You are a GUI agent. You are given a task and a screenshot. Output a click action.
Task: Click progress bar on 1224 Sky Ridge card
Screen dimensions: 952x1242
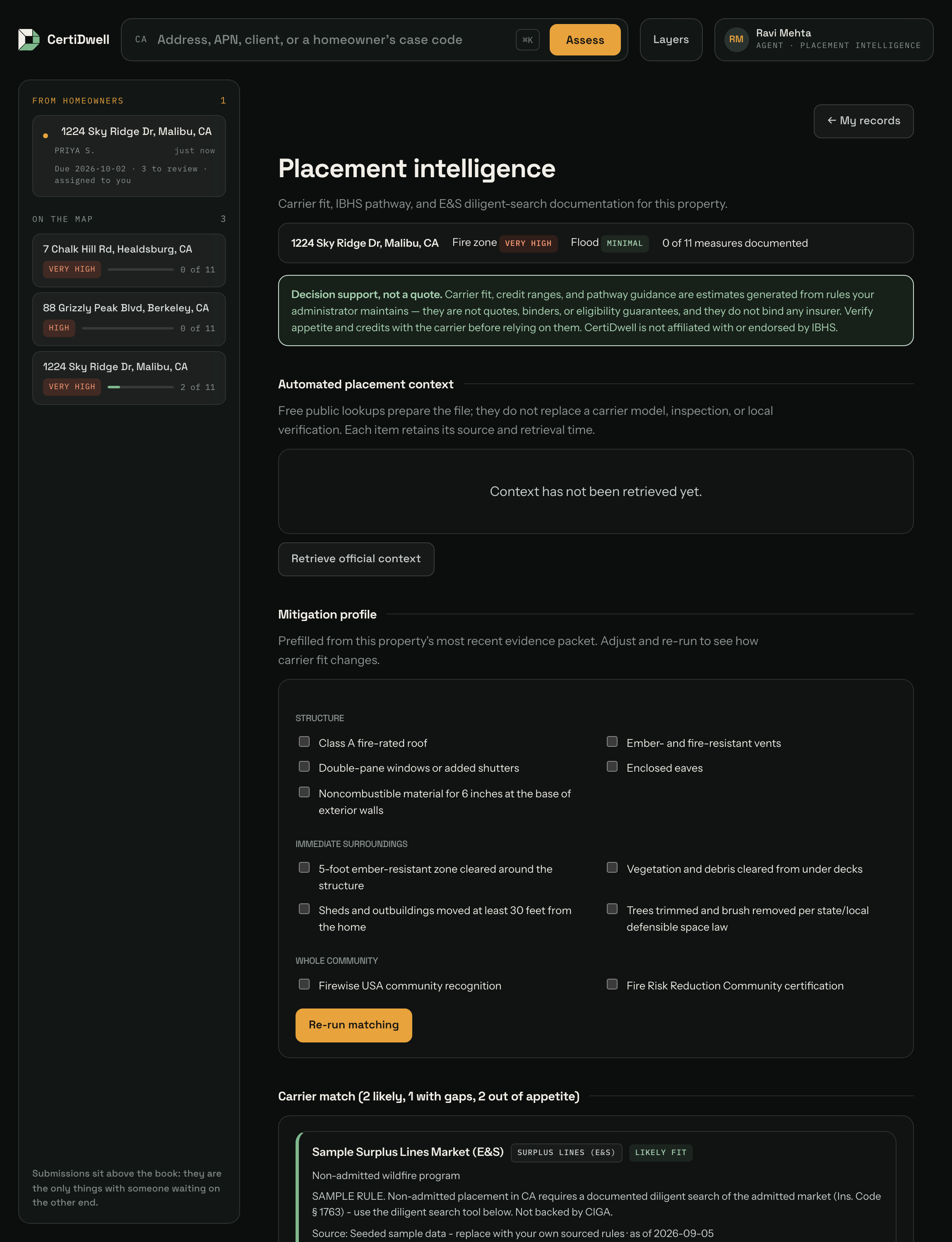(141, 387)
